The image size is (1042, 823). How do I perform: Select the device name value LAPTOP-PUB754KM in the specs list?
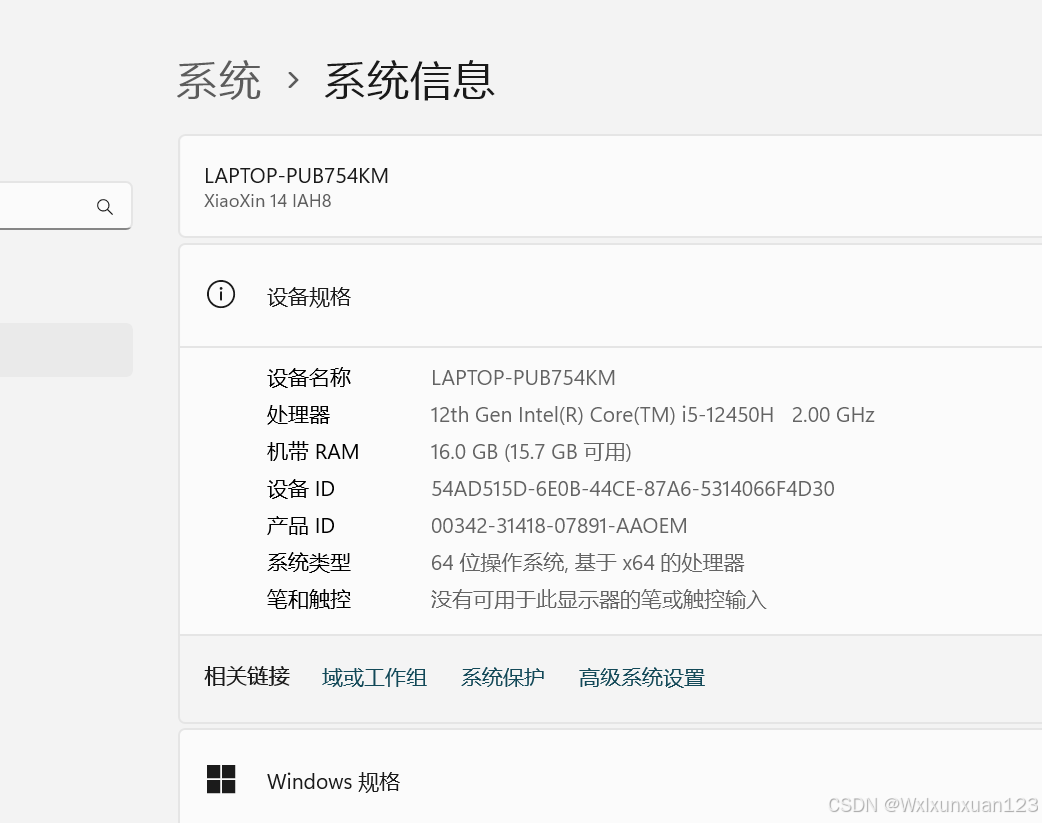click(523, 378)
